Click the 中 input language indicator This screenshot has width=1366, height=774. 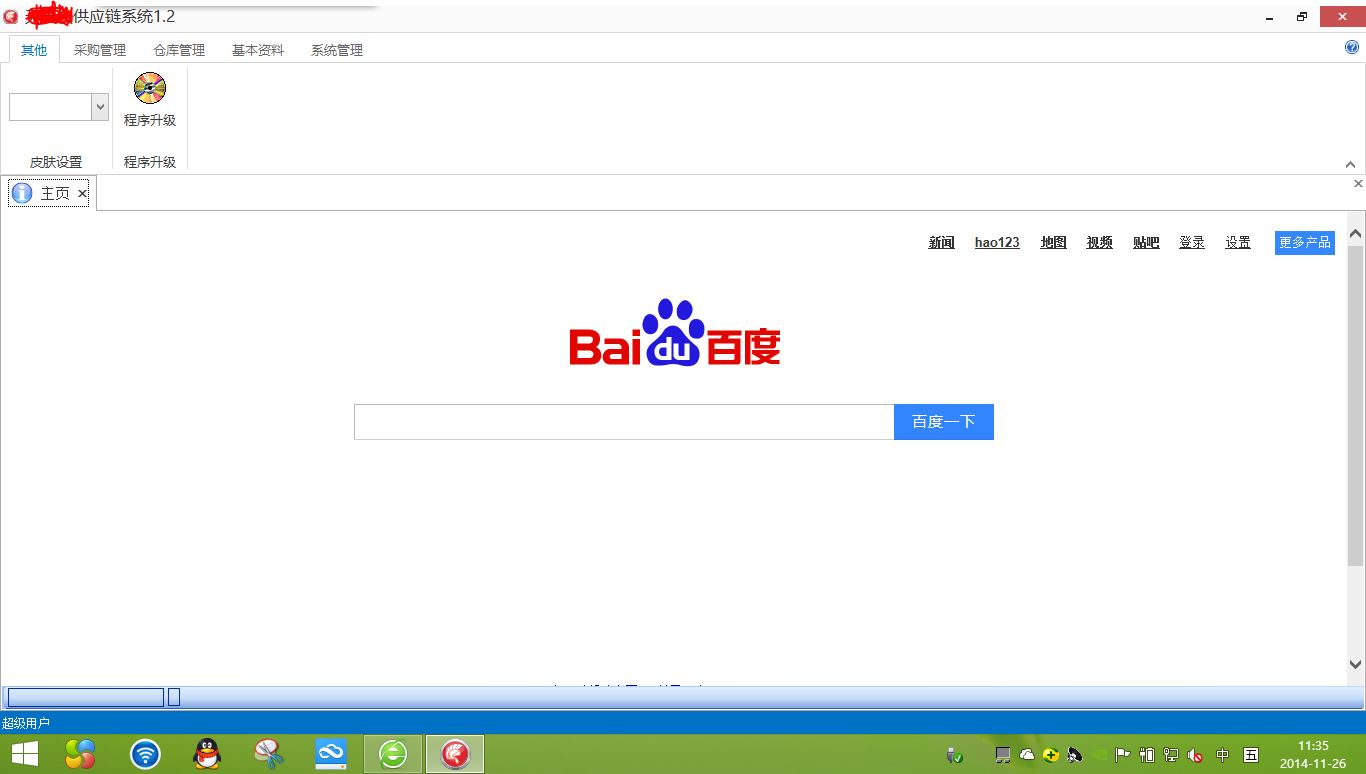1222,755
